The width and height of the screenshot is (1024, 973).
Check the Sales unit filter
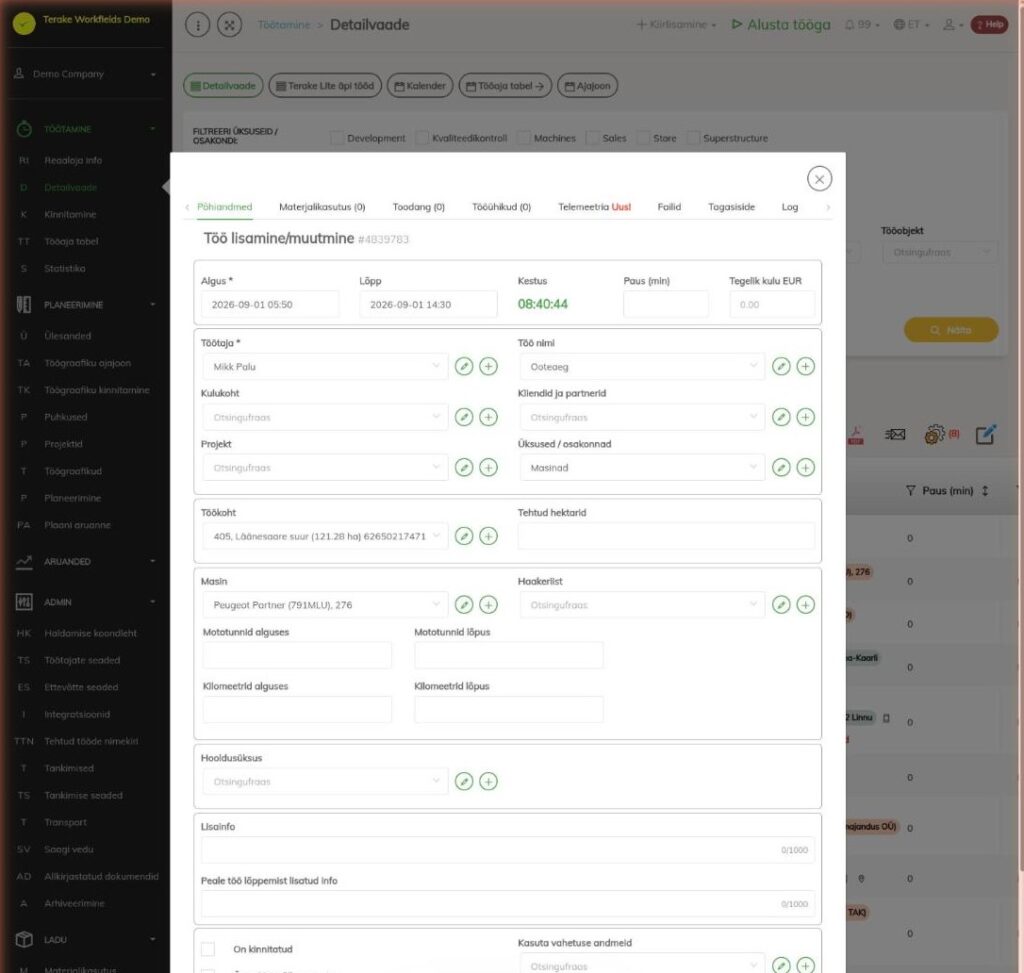pyautogui.click(x=592, y=138)
